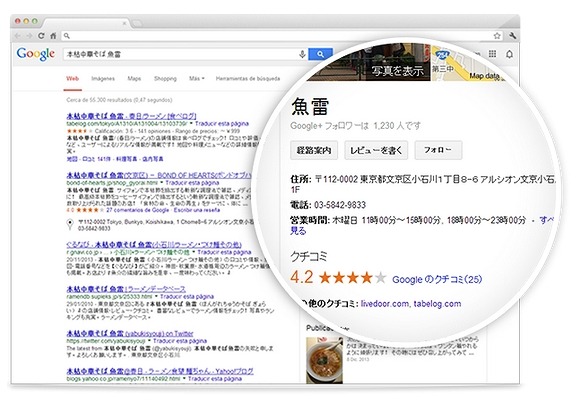This screenshot has height=400, width=578.
Task: Switch to the Maps tab
Action: click(x=134, y=79)
